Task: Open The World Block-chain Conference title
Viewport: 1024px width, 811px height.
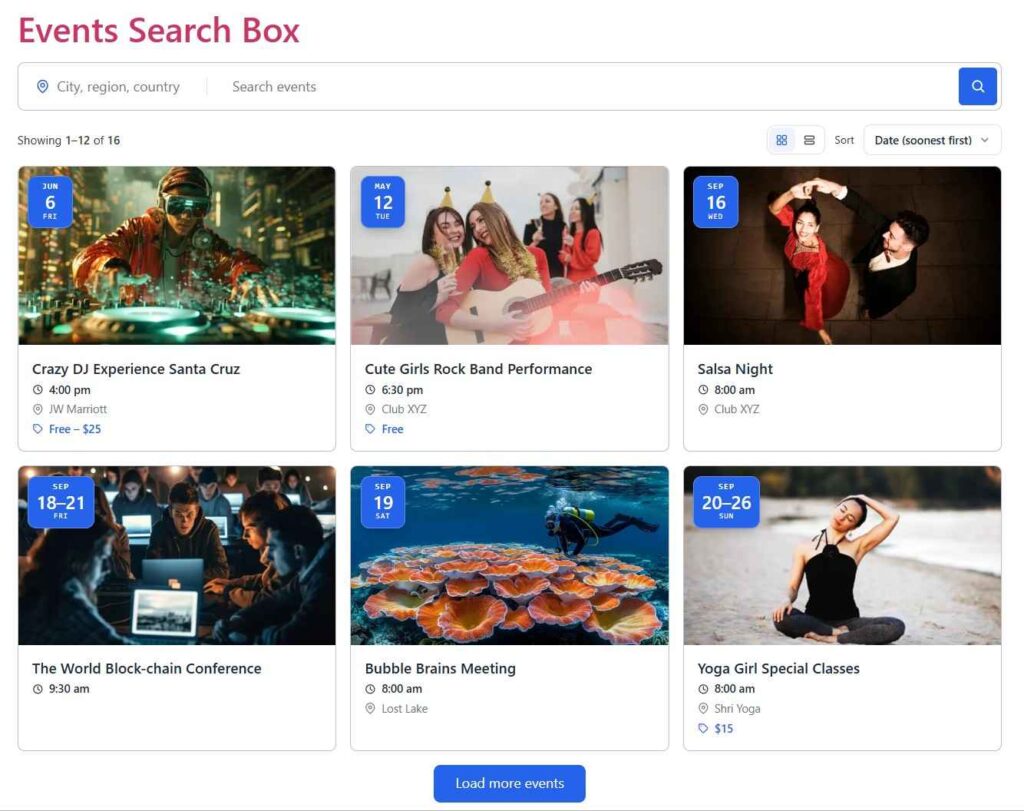Action: (146, 668)
